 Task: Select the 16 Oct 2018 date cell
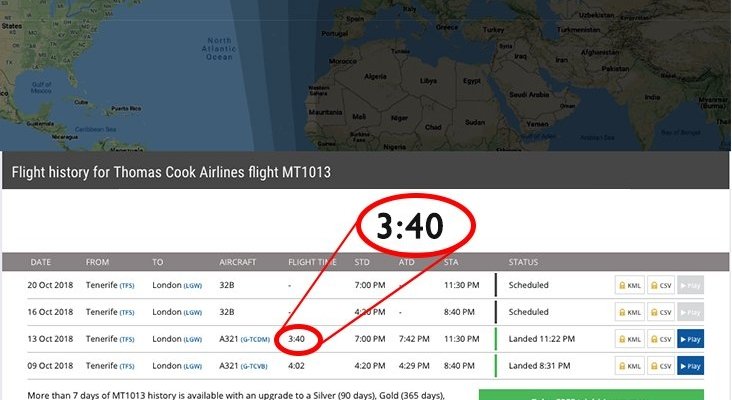[50, 312]
